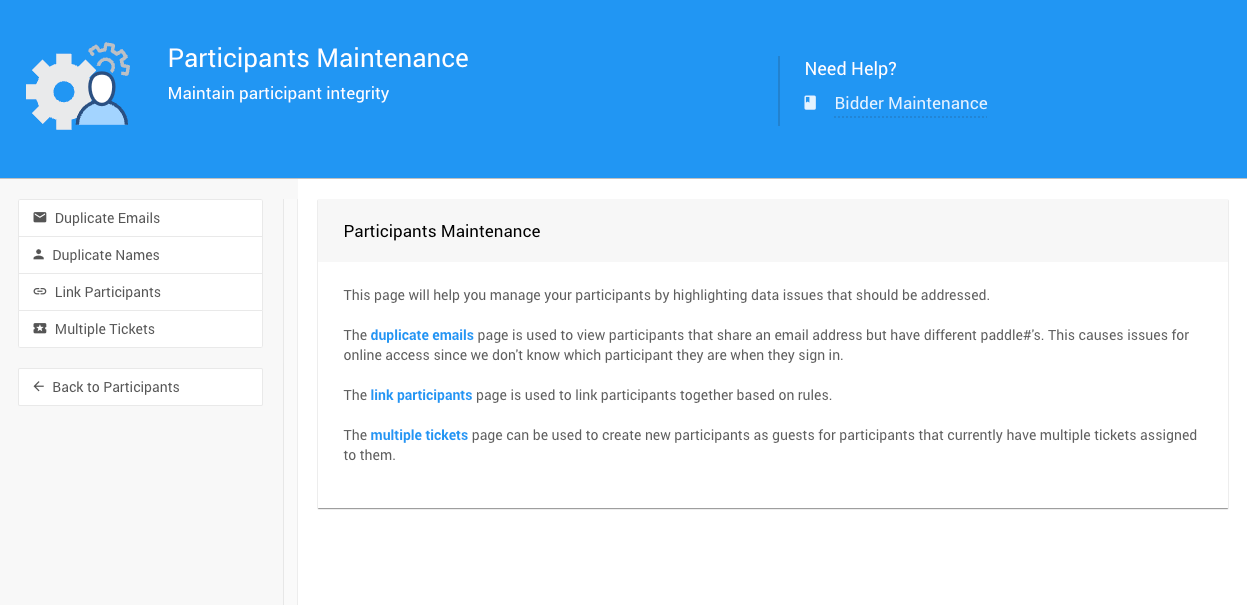1247x605 pixels.
Task: Open Multiple Tickets from the sidebar
Action: coord(105,329)
